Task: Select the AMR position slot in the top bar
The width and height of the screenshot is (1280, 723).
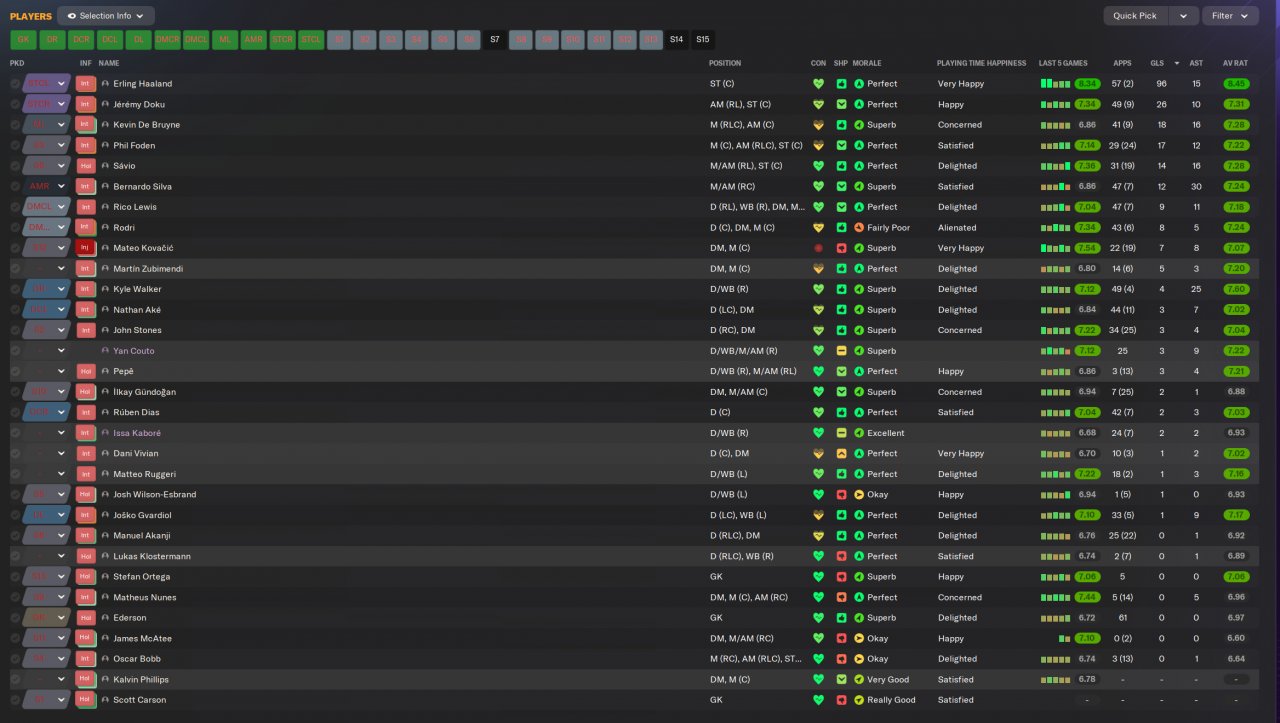Action: 254,40
